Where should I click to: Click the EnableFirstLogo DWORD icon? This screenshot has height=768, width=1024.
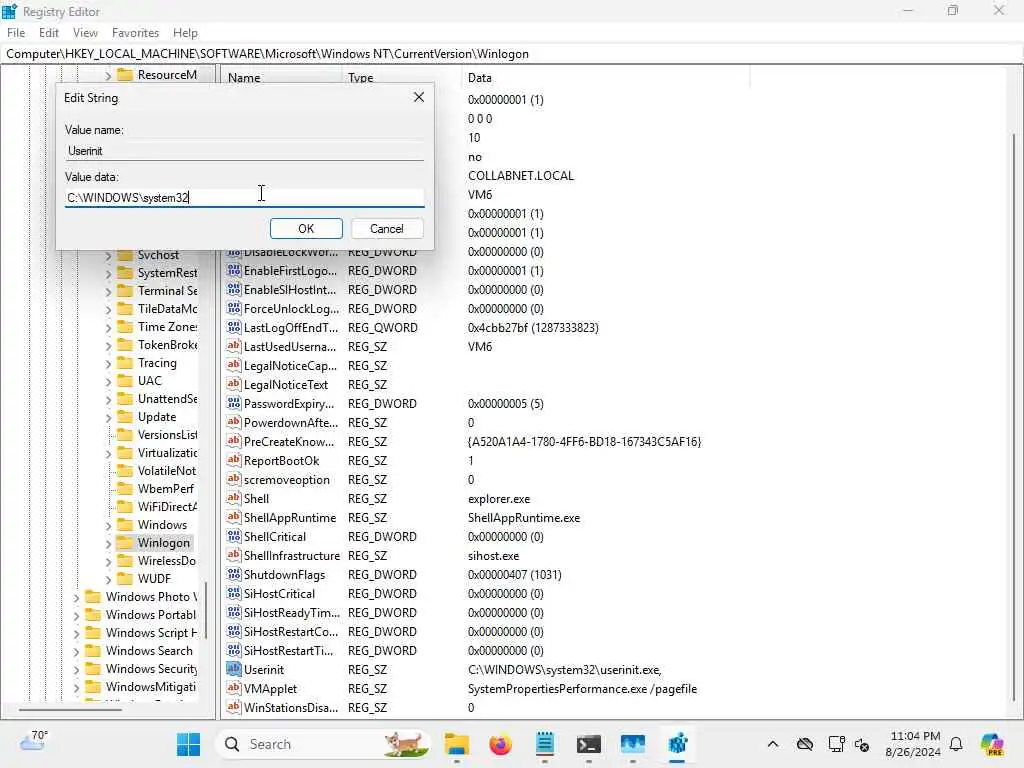coord(234,270)
